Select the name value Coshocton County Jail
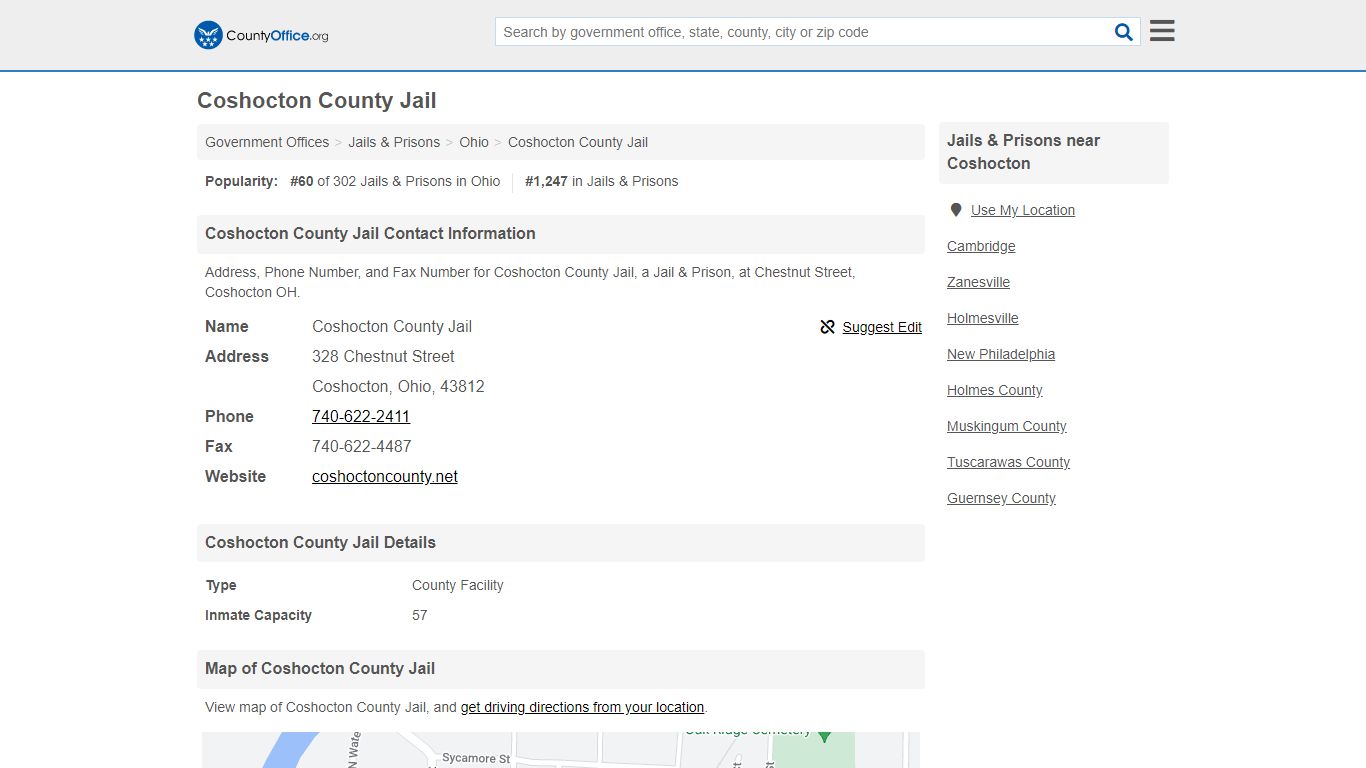This screenshot has width=1366, height=768. [392, 326]
